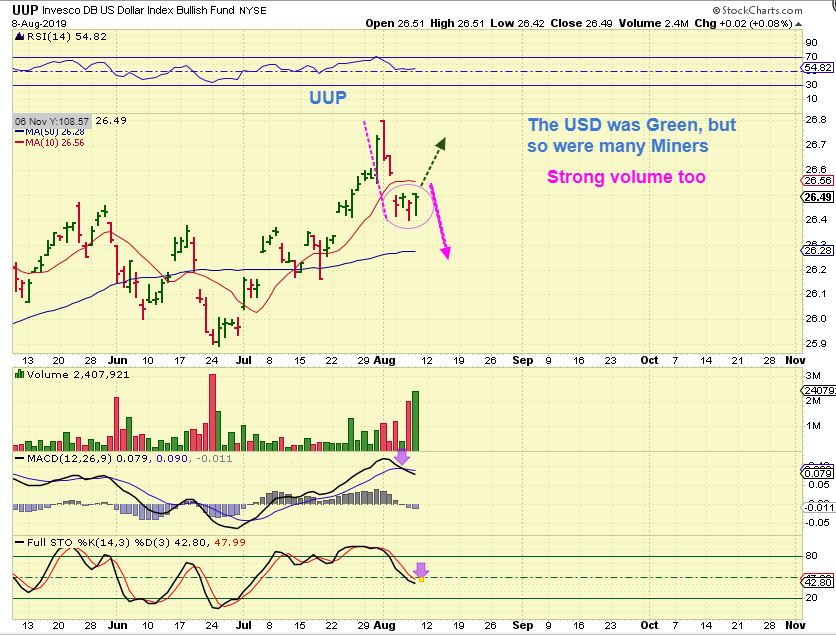Click 'Jul' on the price chart date axis
Image resolution: width=836 pixels, height=635 pixels.
coord(244,360)
